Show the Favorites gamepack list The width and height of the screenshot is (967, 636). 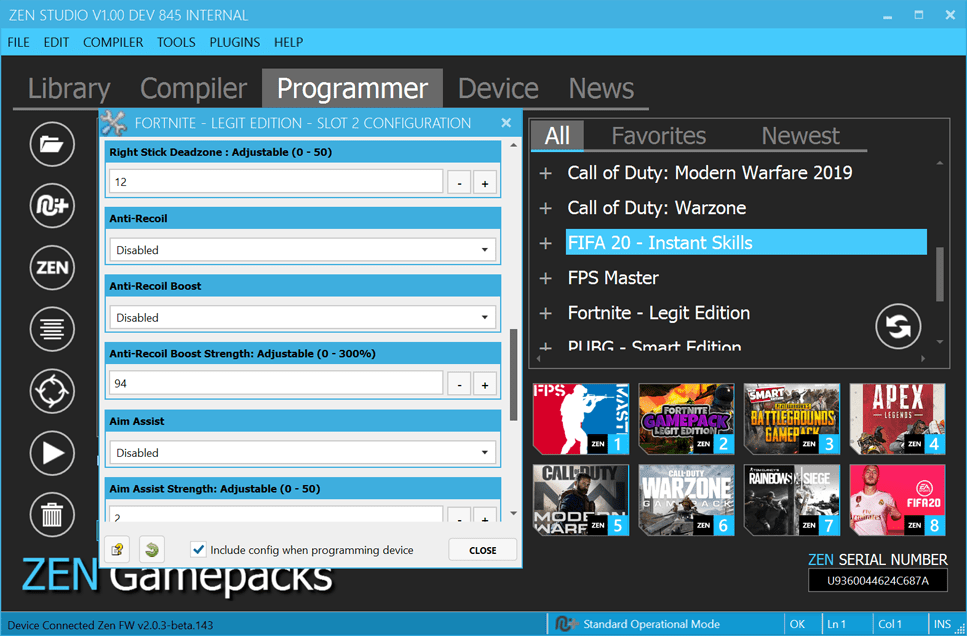click(x=659, y=136)
